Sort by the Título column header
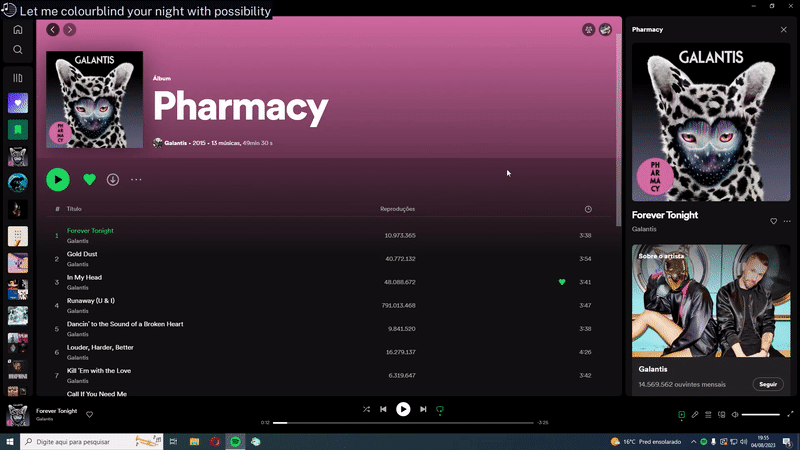Screen dimensions: 800x450 coord(74,209)
